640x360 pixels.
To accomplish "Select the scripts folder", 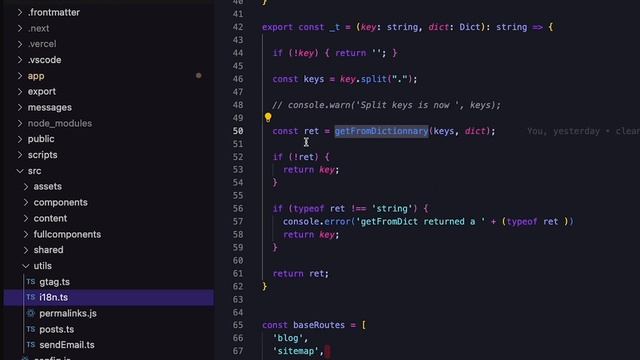I will [x=42, y=155].
